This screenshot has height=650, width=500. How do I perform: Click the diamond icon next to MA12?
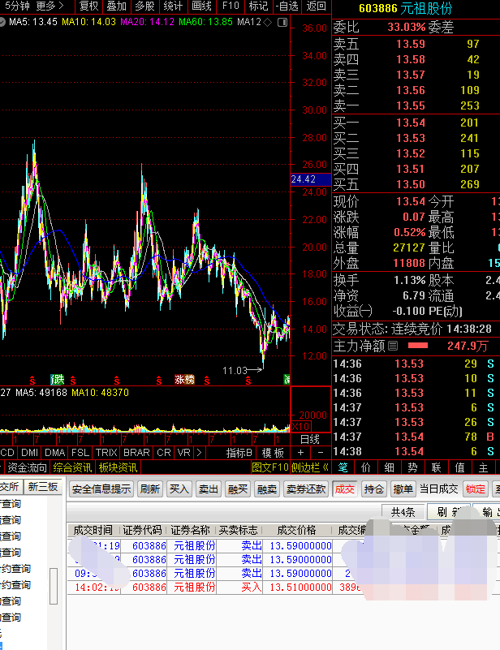coord(268,22)
